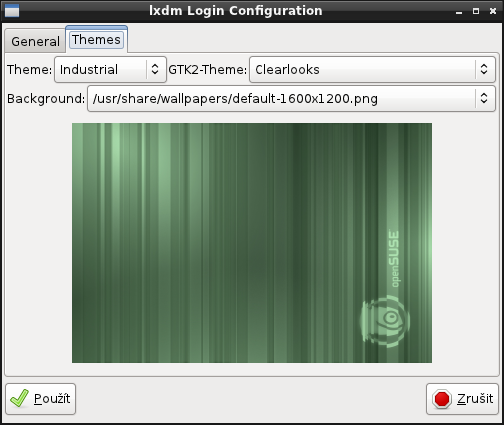Open the Theme combo box showing Industrial

click(x=110, y=69)
